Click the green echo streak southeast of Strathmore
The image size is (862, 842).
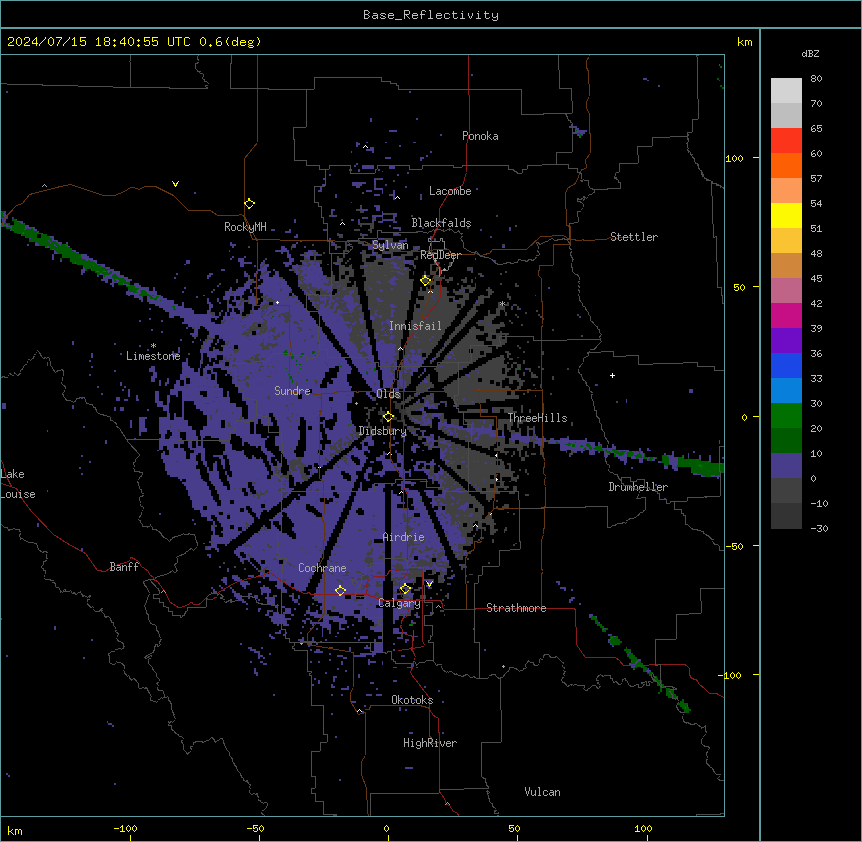coord(638,662)
